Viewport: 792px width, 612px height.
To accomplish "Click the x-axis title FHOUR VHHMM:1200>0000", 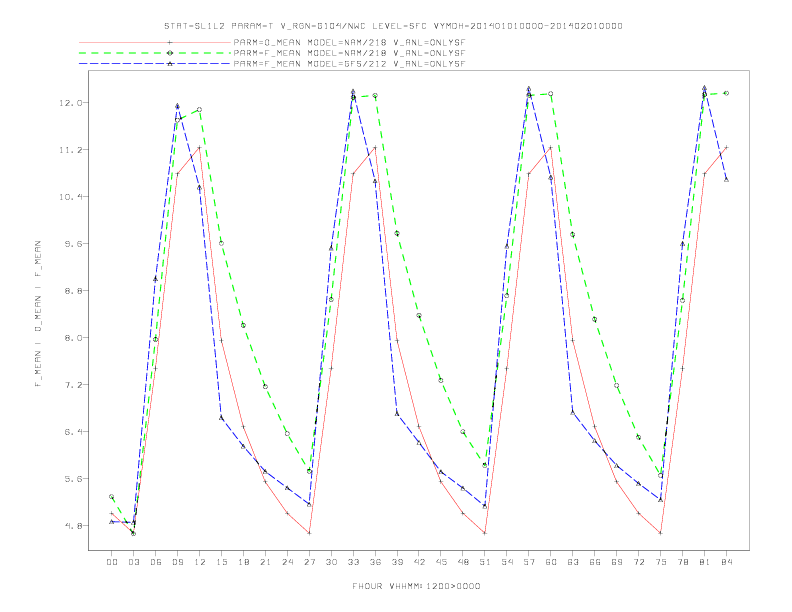I will point(416,586).
